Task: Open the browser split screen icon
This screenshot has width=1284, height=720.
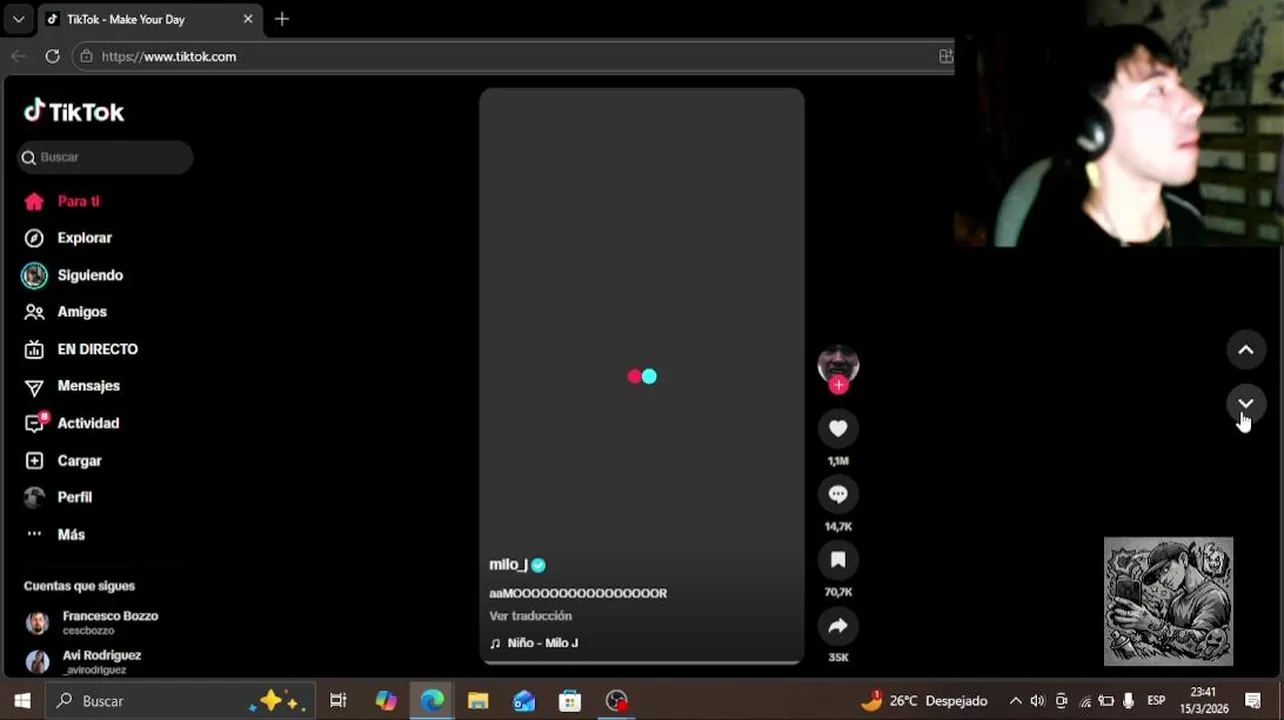Action: click(945, 56)
